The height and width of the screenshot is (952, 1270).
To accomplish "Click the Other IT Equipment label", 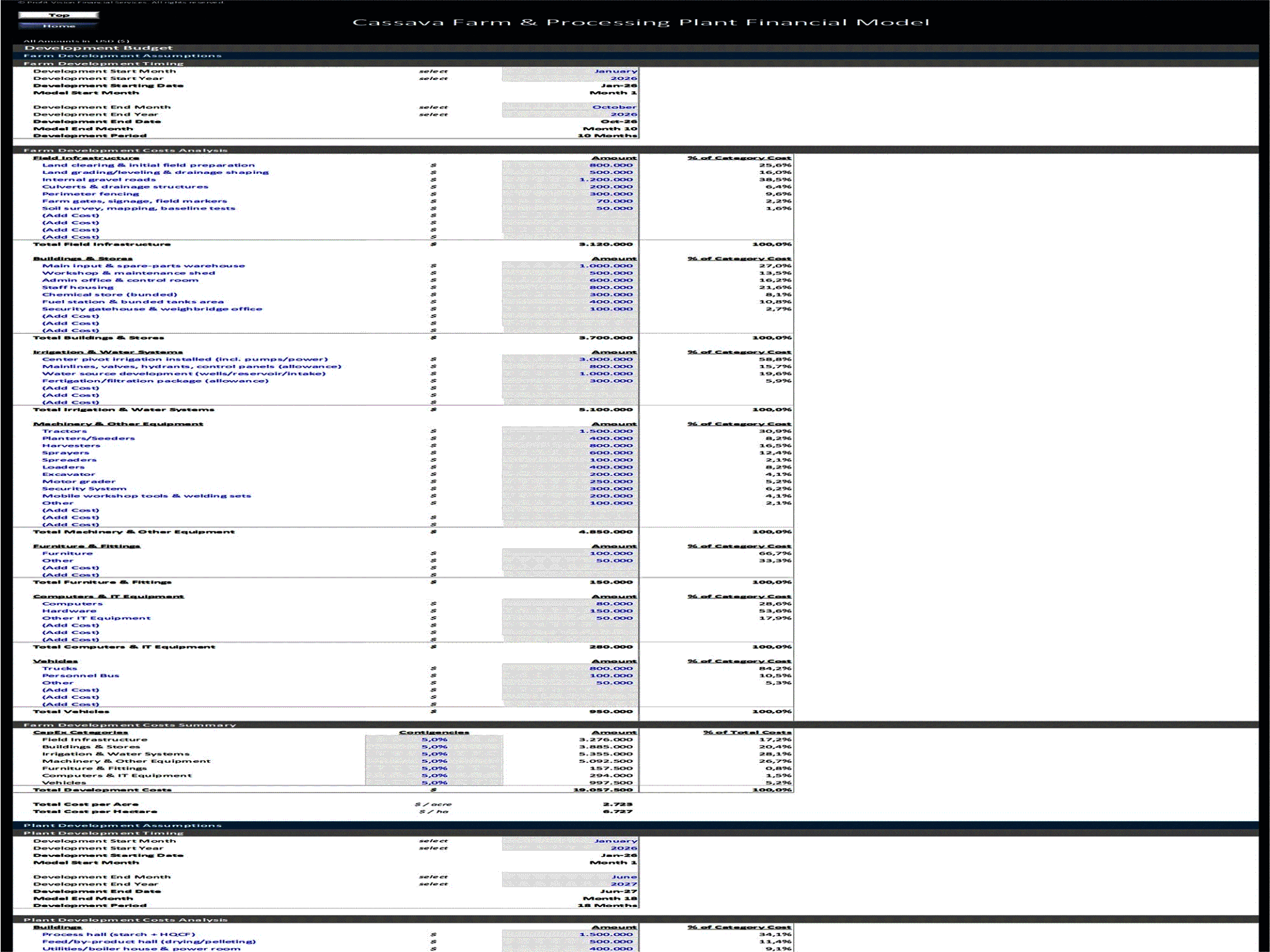I will pyautogui.click(x=96, y=618).
